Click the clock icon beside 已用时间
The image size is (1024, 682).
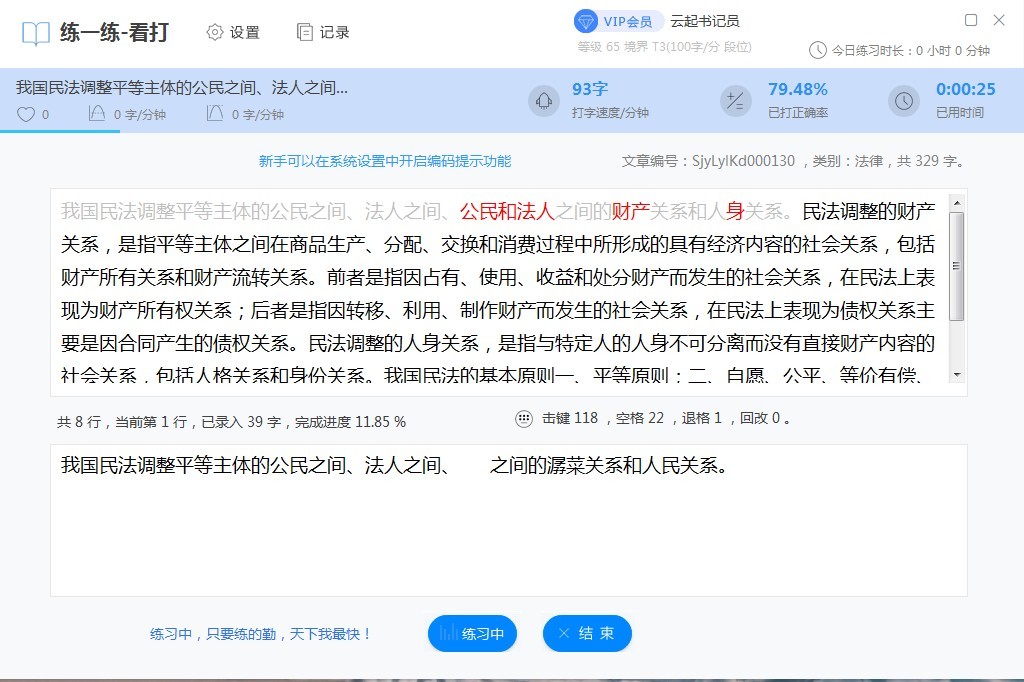(903, 100)
